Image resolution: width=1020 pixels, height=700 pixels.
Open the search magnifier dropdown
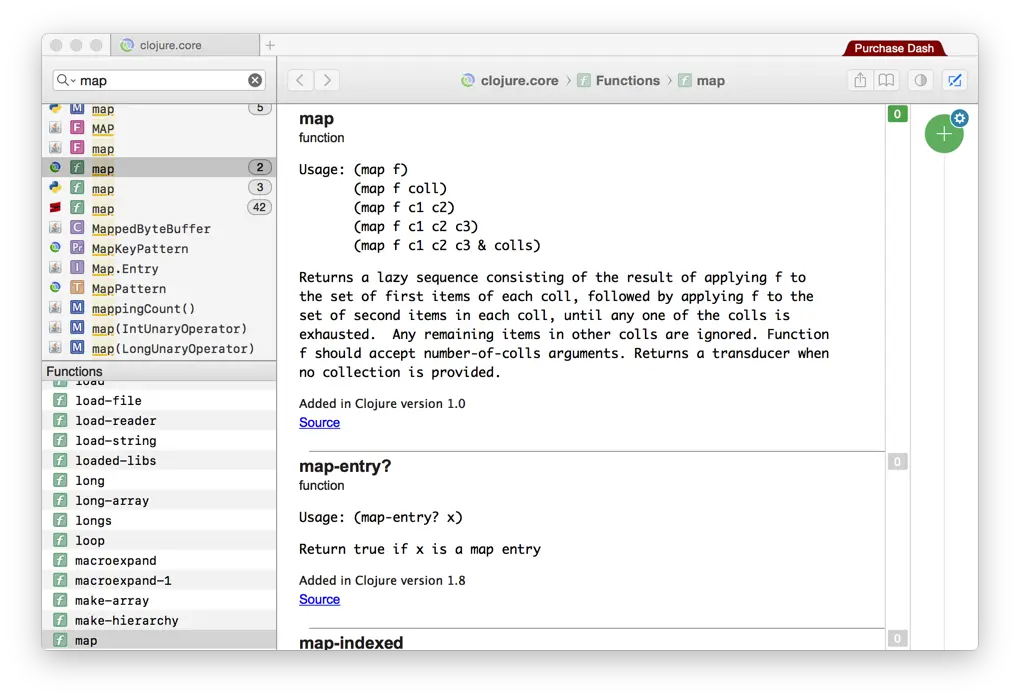tap(66, 80)
